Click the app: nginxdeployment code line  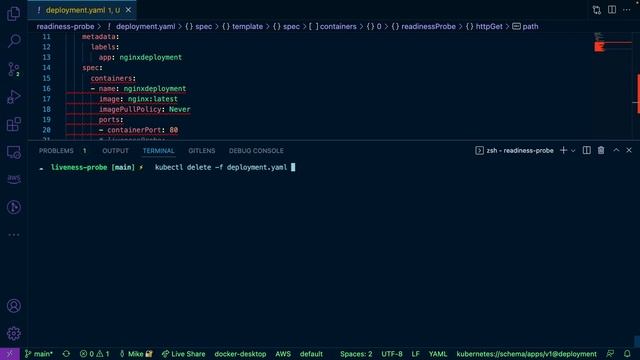coord(140,58)
